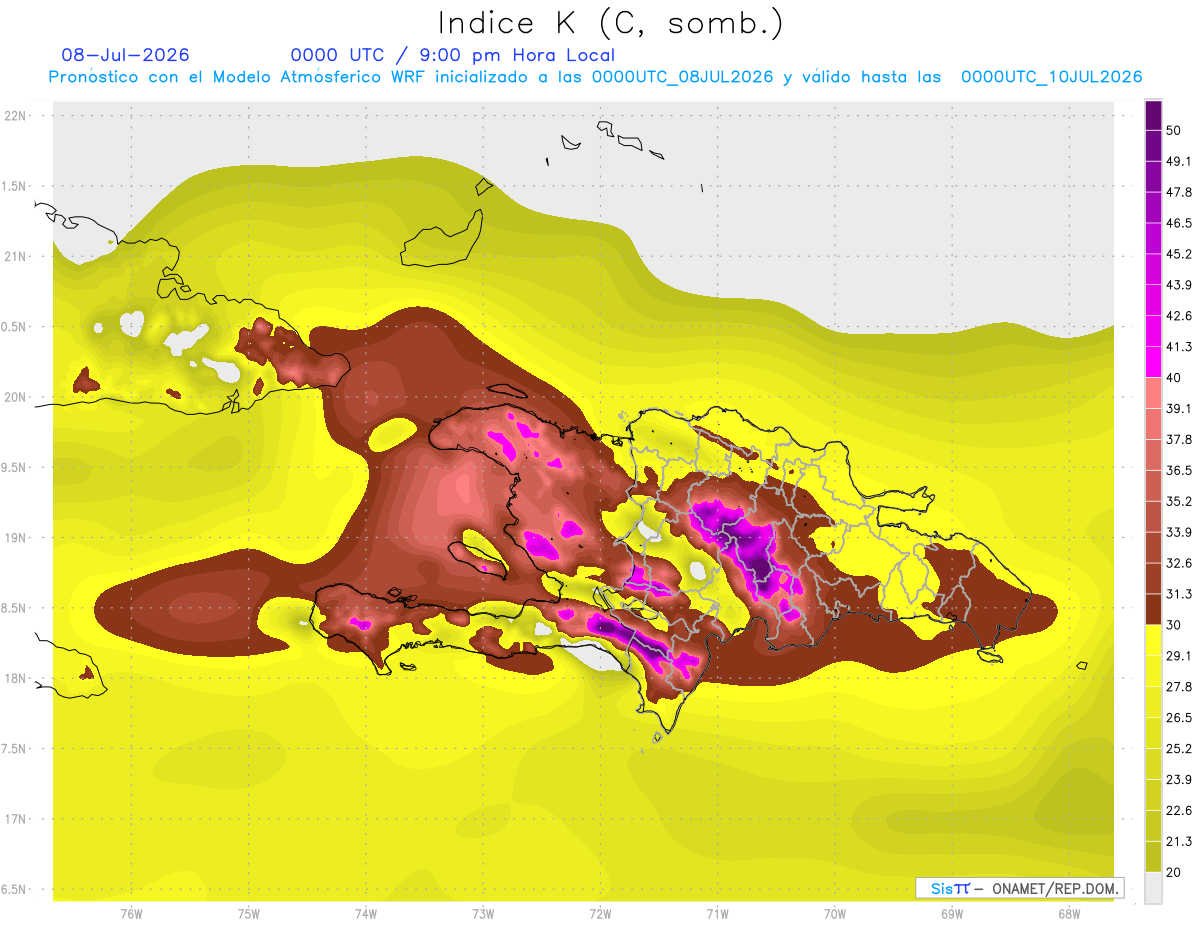Screen dimensions: 1200x927
Task: Click the longitude axis label "76W"
Action: pos(131,914)
